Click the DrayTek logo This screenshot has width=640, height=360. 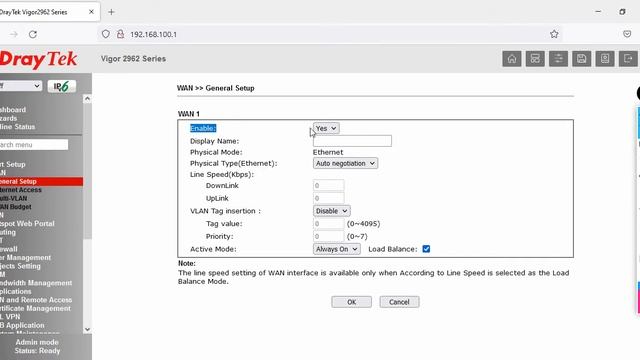coord(38,60)
